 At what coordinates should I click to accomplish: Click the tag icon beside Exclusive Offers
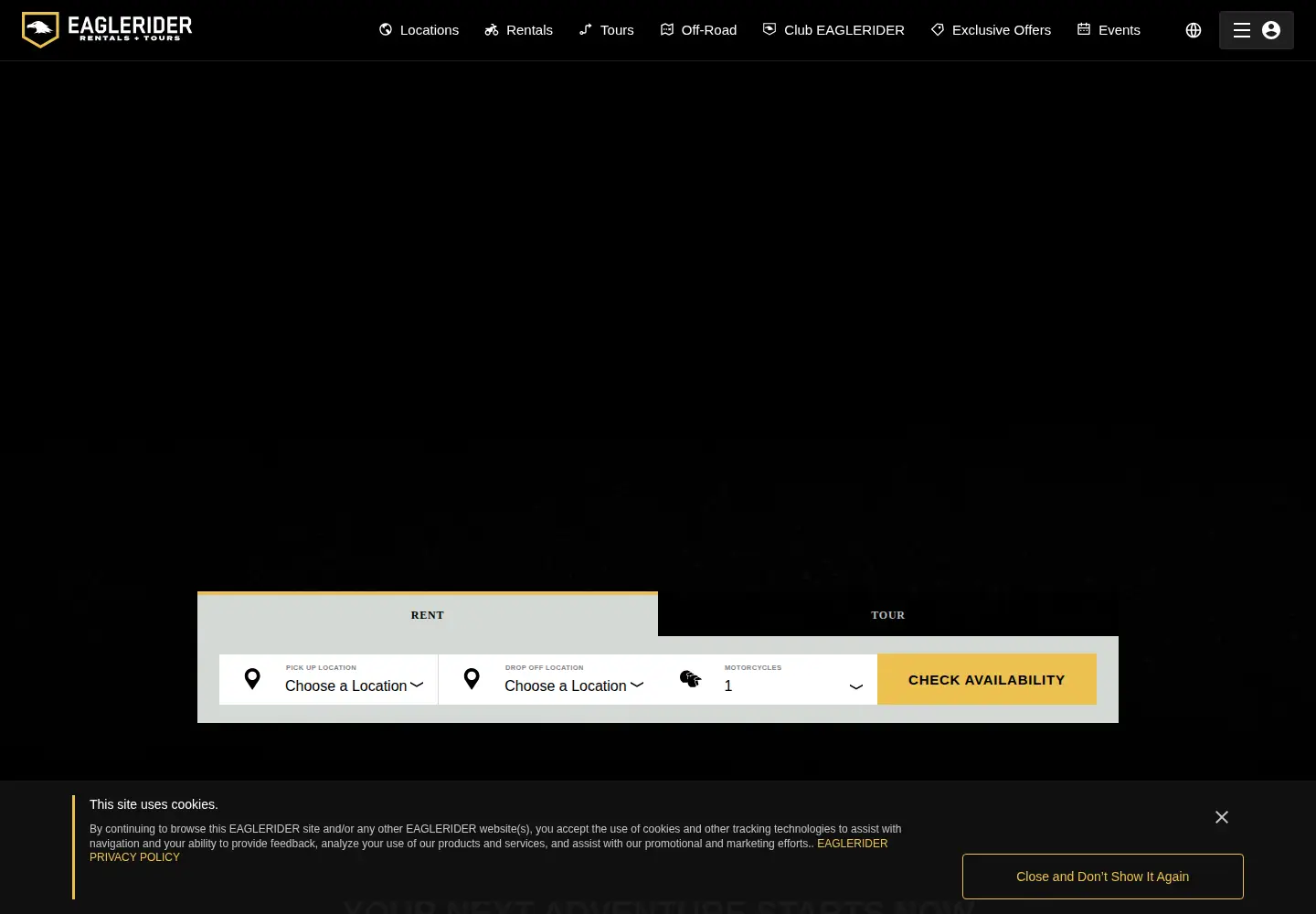[x=938, y=29]
